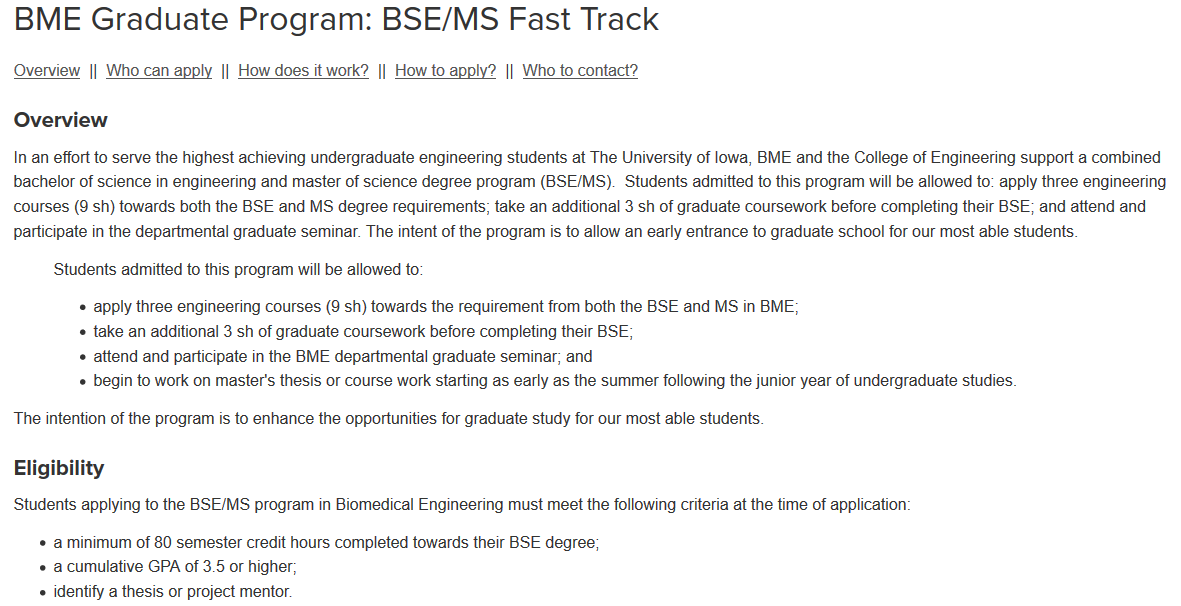1181x606 pixels.
Task: Click 'The University of Iowa' text in paragraph
Action: click(670, 158)
